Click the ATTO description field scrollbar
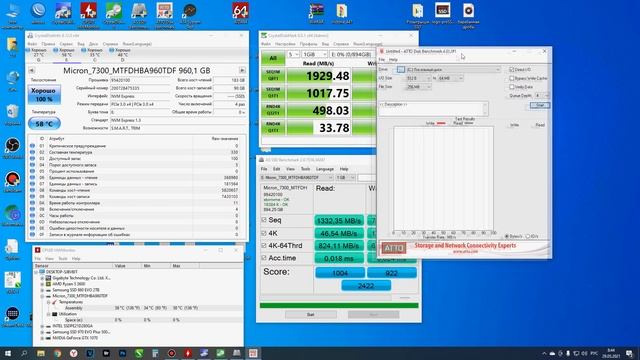Viewport: 640px width, 360px height. [x=485, y=109]
